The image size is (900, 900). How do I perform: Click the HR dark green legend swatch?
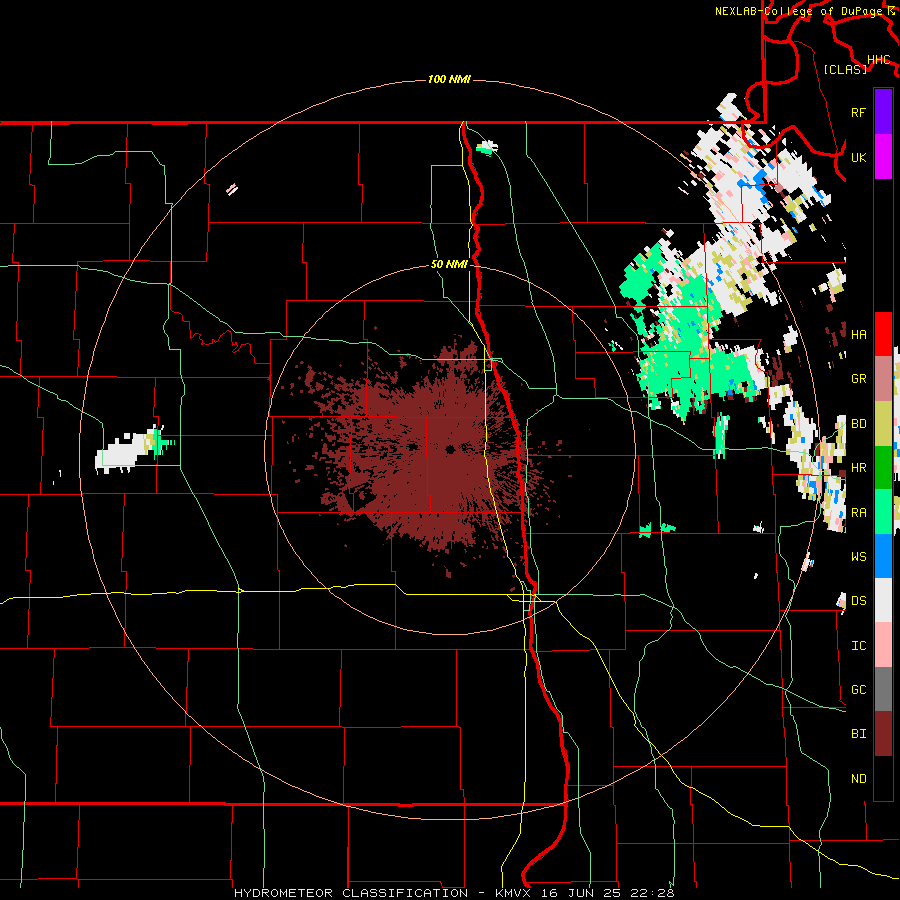[x=883, y=467]
